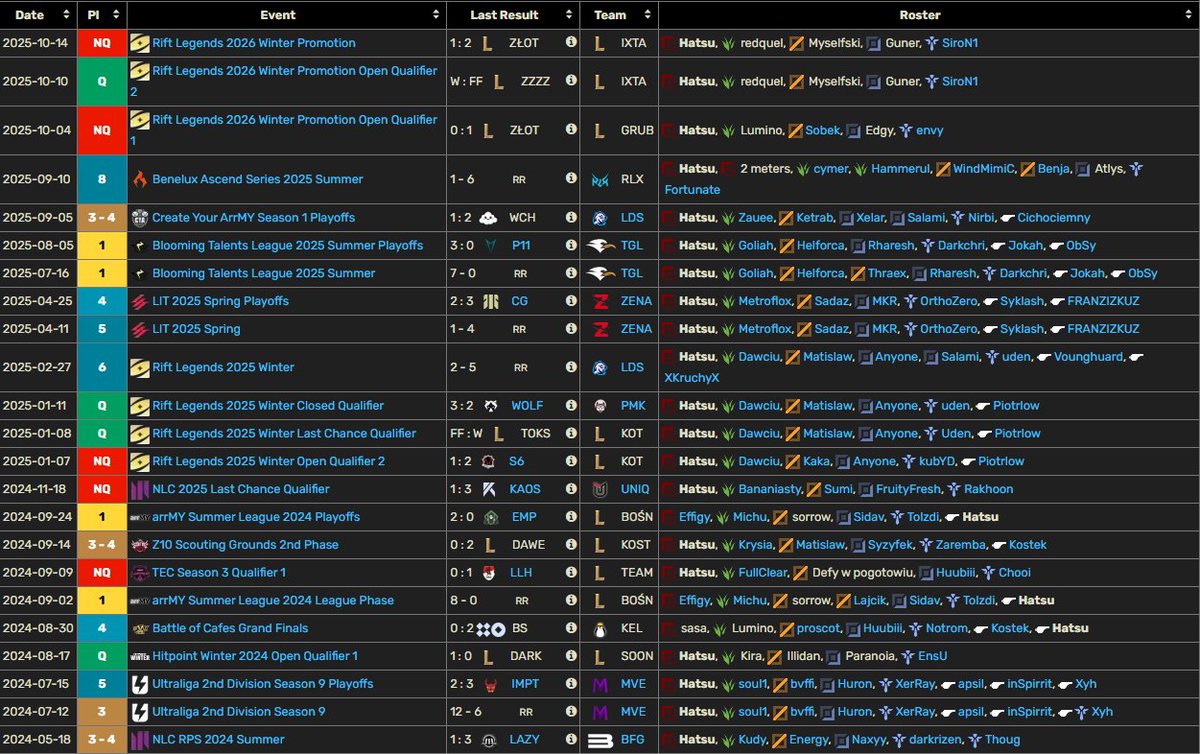This screenshot has width=1200, height=754.
Task: Click the RLX team logo
Action: 599,179
